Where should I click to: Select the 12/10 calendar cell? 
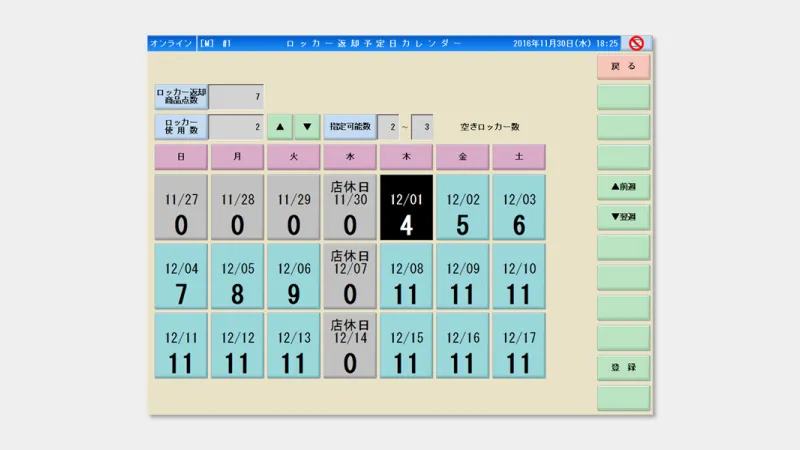(x=518, y=277)
